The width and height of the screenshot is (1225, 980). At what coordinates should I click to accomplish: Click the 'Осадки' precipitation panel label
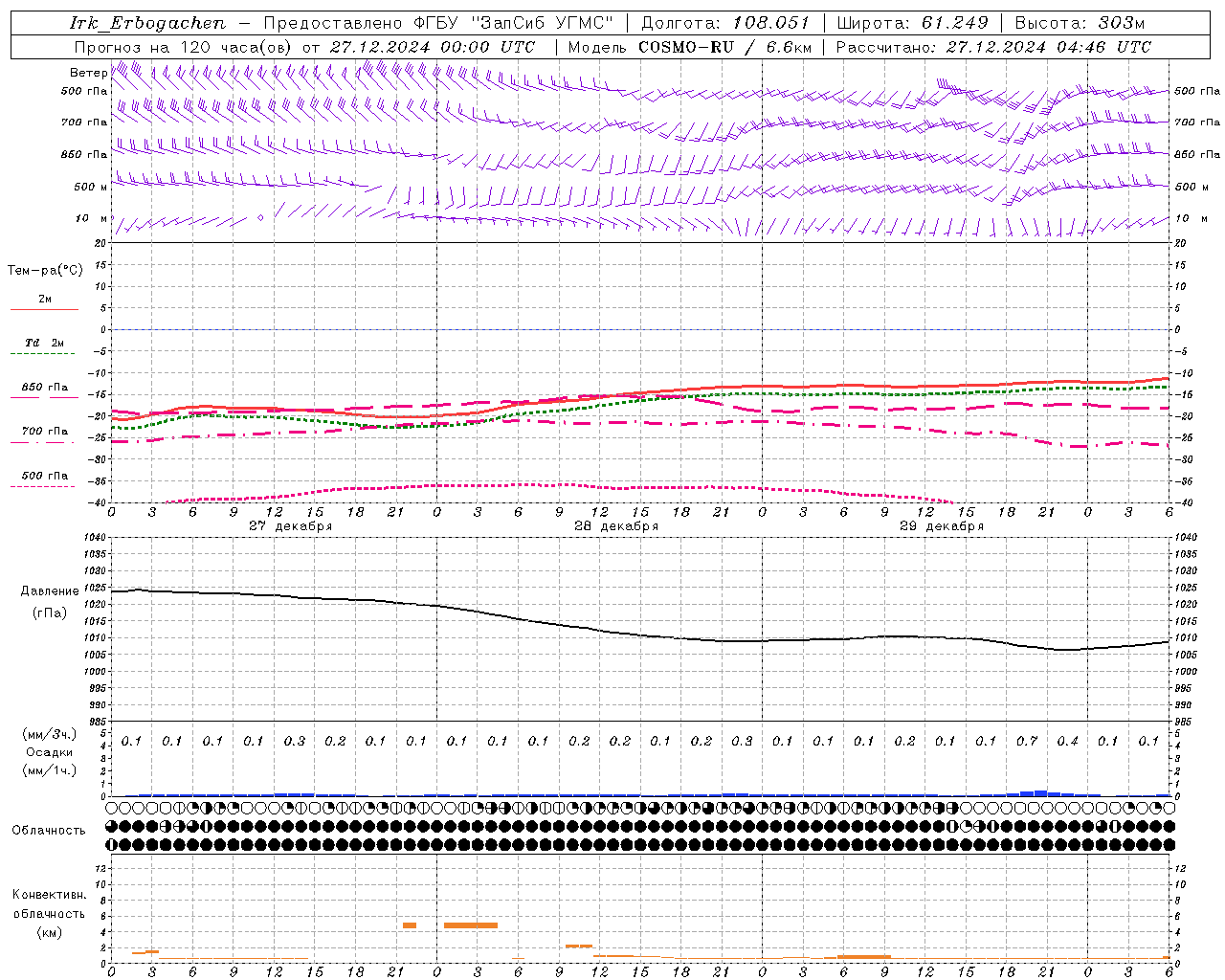[x=50, y=752]
